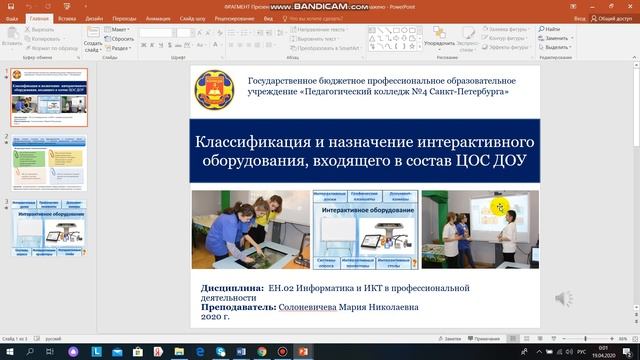Viewport: 640px width, 360px height.
Task: Click the Вход sign-in link
Action: (x=579, y=19)
